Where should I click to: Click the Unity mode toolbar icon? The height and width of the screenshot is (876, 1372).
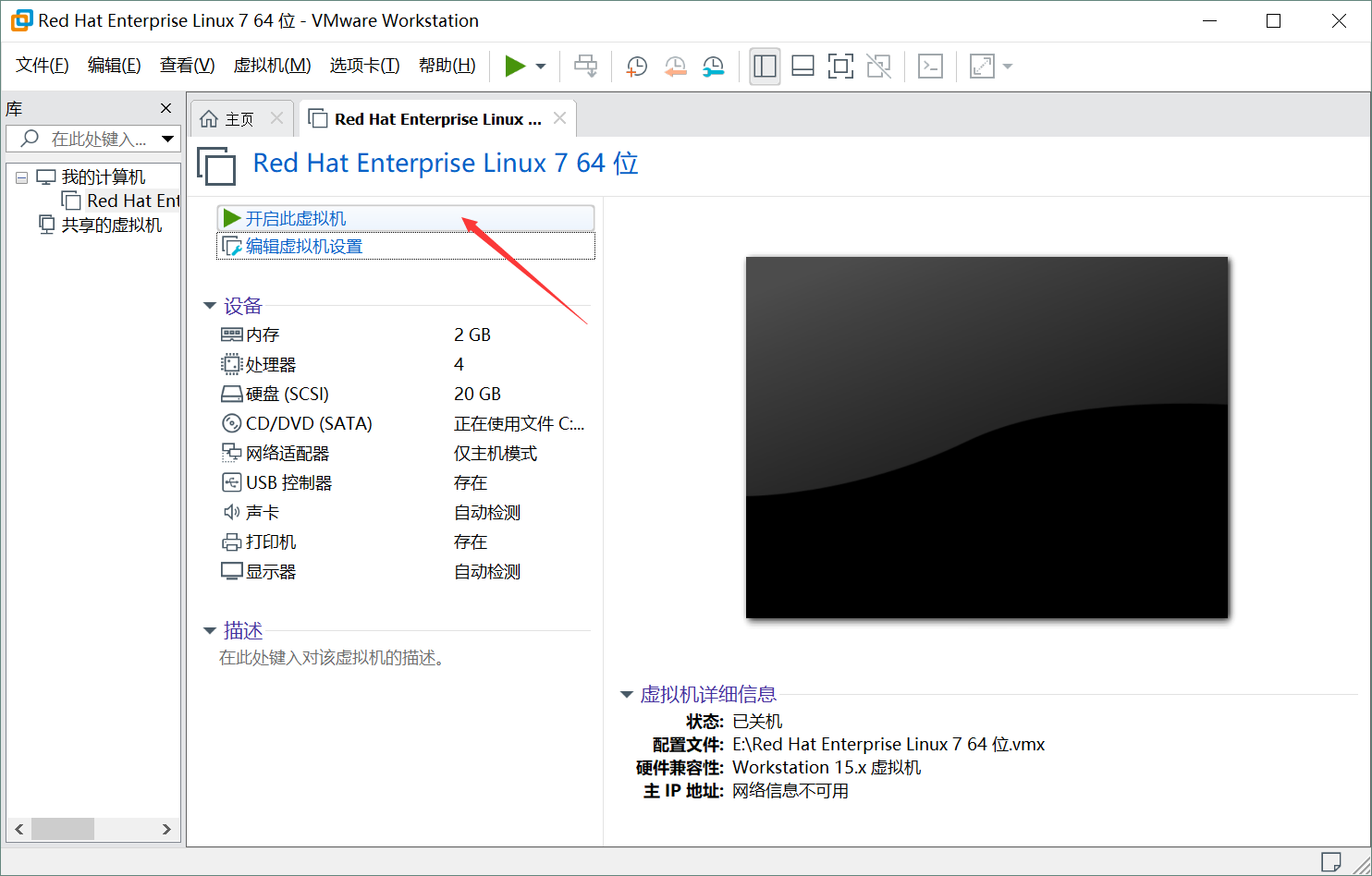tap(878, 66)
